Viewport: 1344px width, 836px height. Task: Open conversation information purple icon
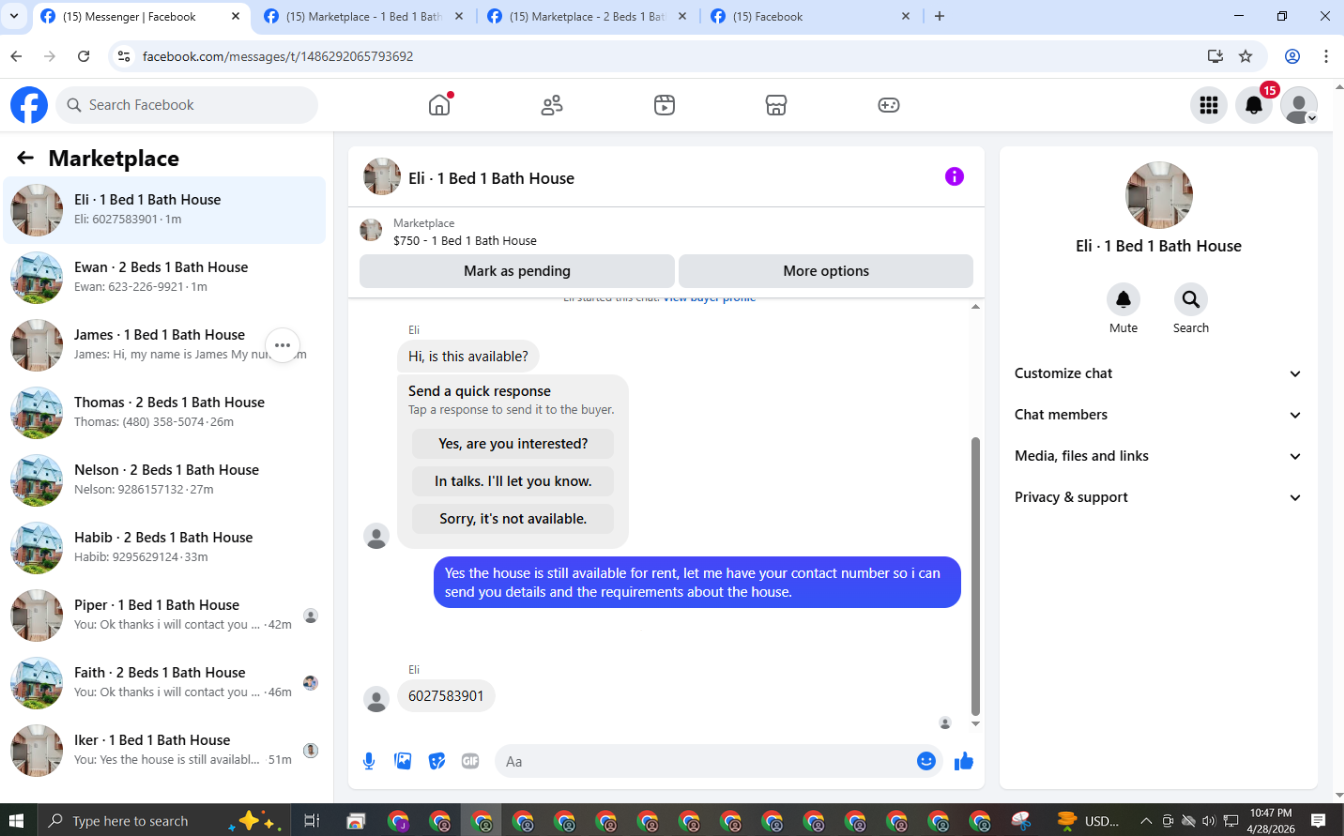point(954,177)
